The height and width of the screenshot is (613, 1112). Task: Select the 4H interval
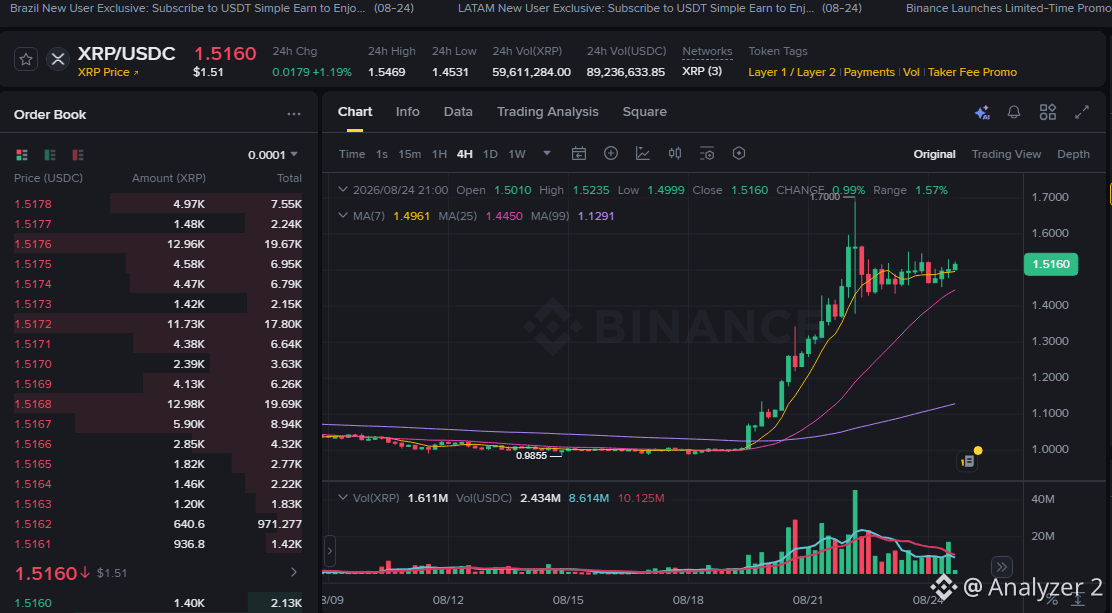[465, 154]
